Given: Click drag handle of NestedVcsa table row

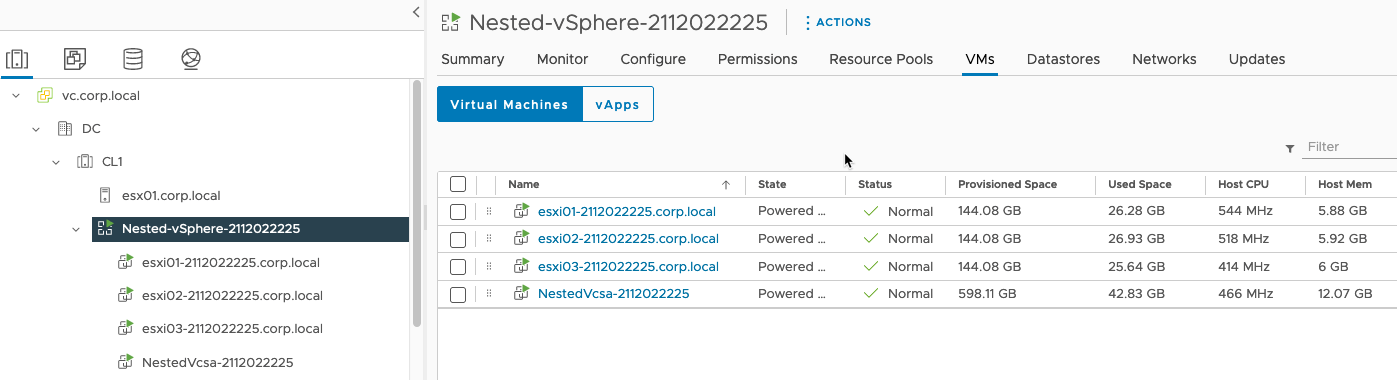Looking at the screenshot, I should point(489,294).
